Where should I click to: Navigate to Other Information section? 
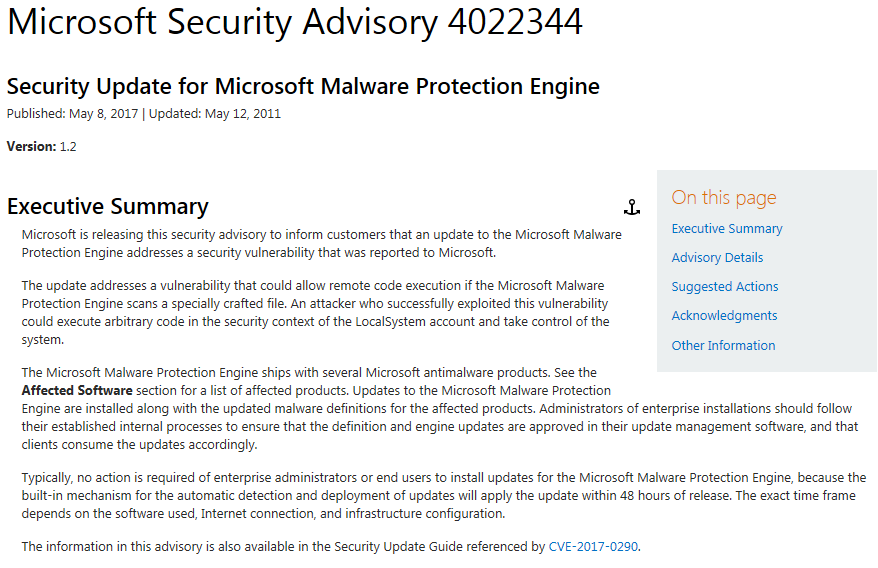[x=723, y=345]
